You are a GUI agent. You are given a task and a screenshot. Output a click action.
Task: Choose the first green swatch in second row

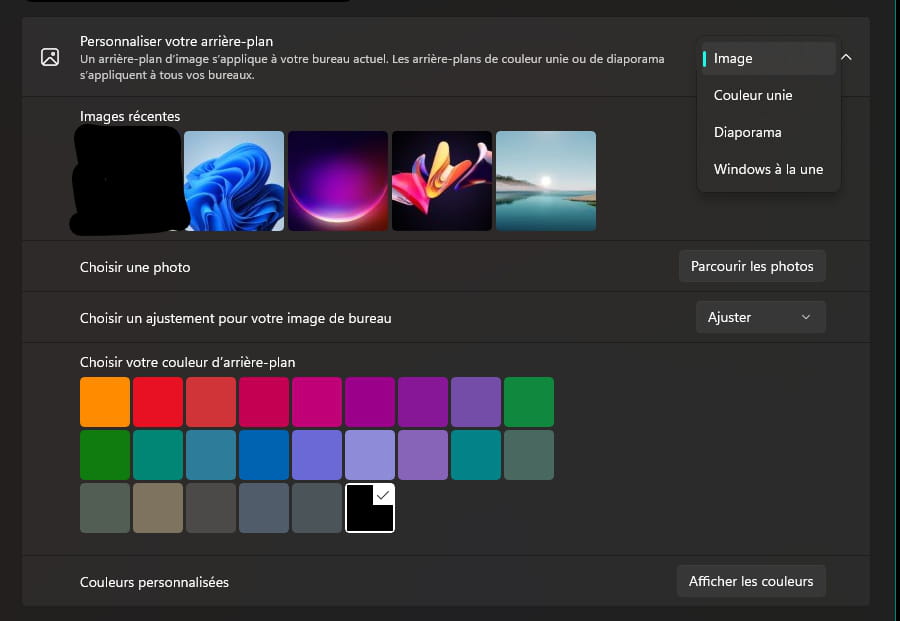pyautogui.click(x=105, y=455)
